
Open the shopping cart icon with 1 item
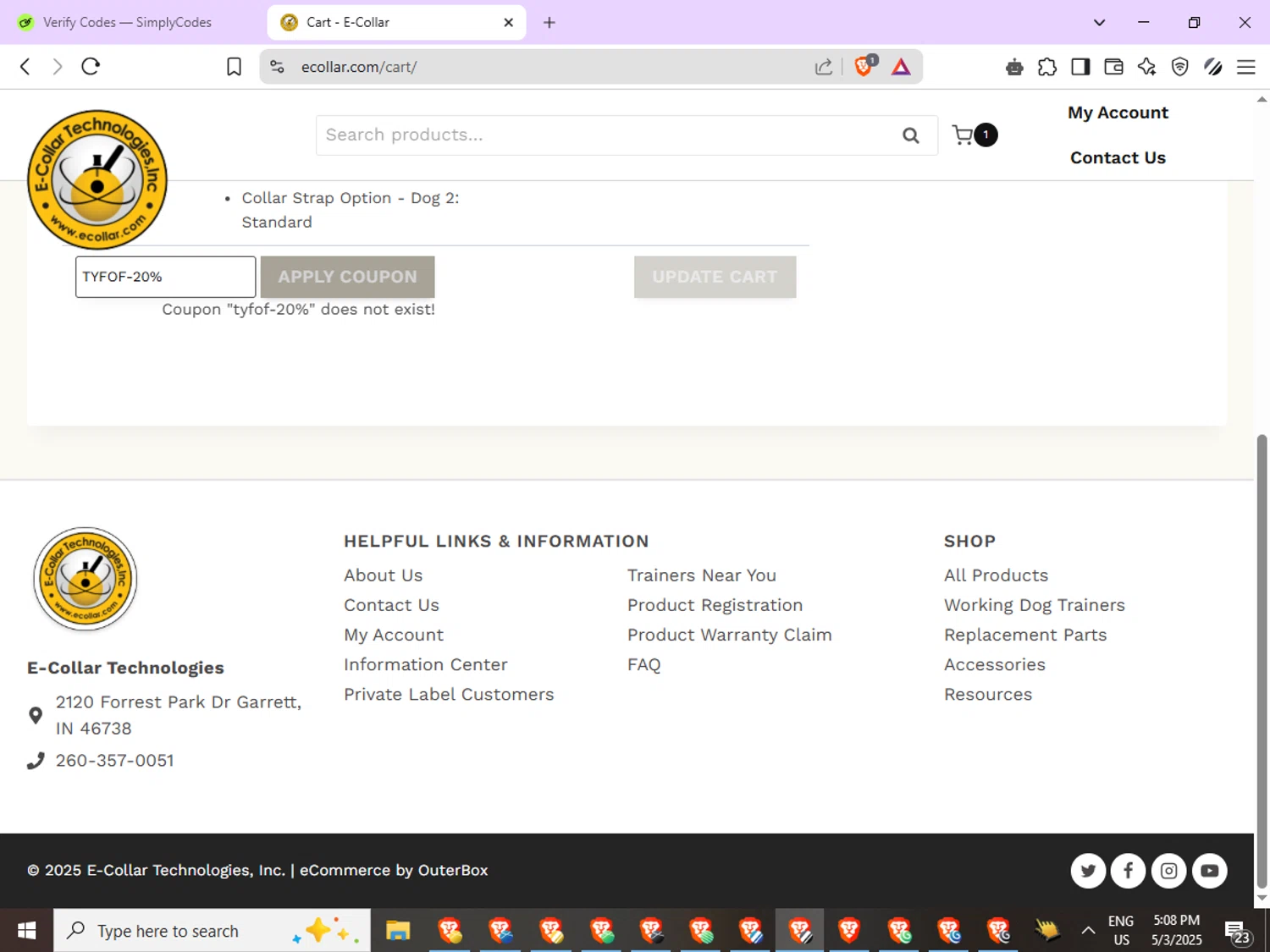click(x=974, y=135)
